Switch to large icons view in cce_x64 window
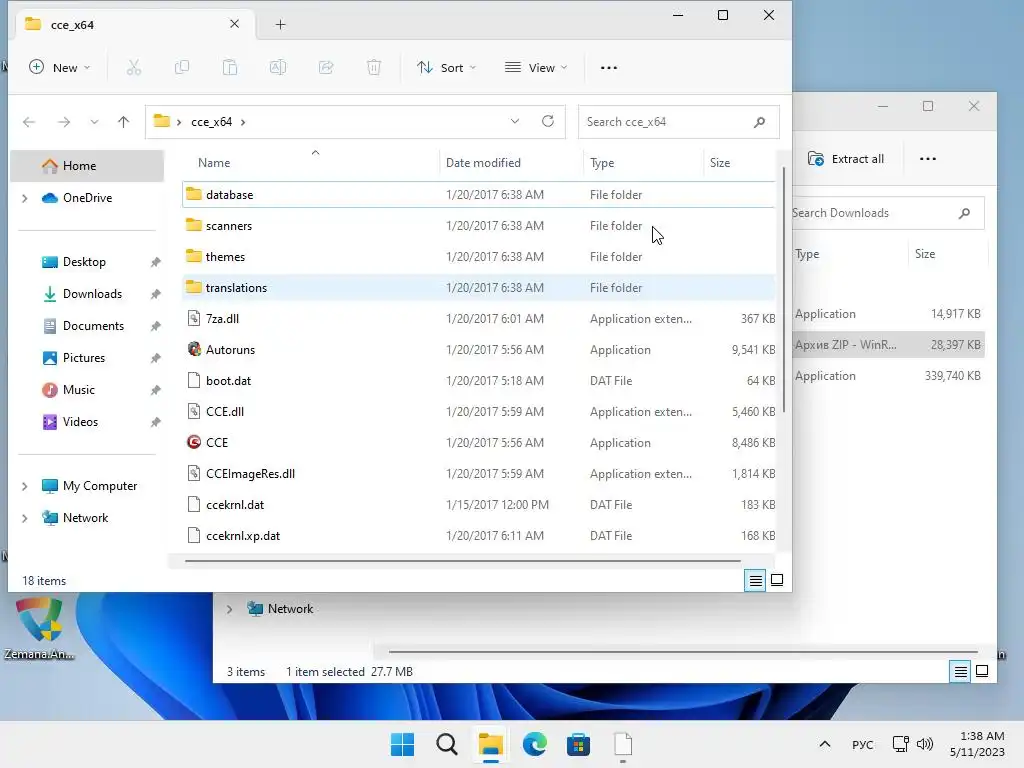 777,580
